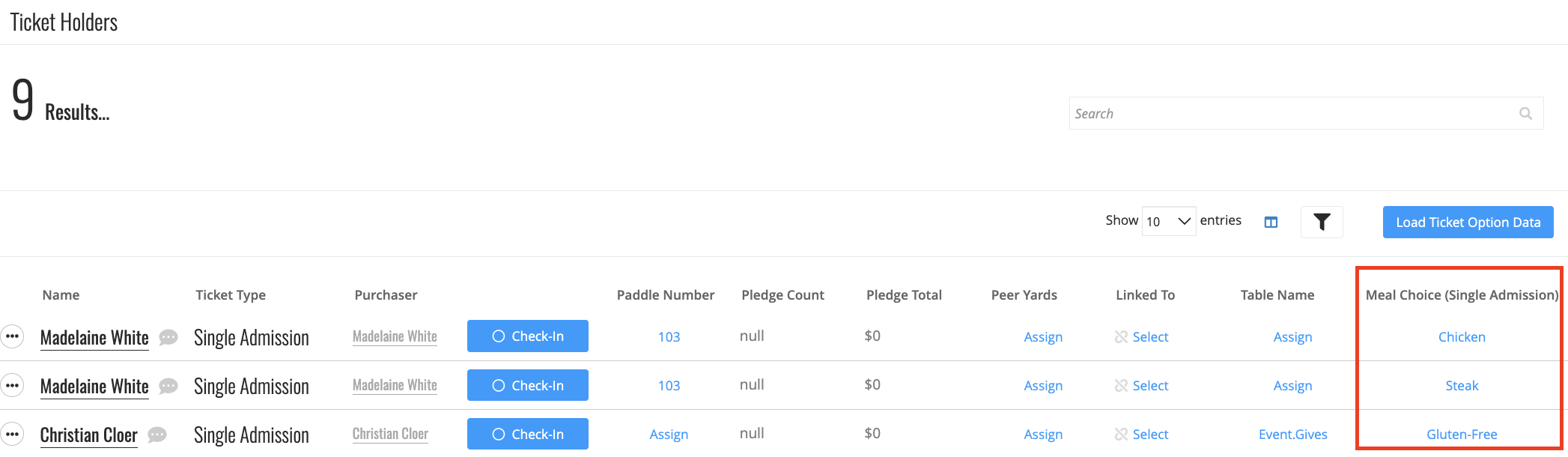
Task: Open ellipsis menu for Christian Cloer row
Action: [12, 434]
